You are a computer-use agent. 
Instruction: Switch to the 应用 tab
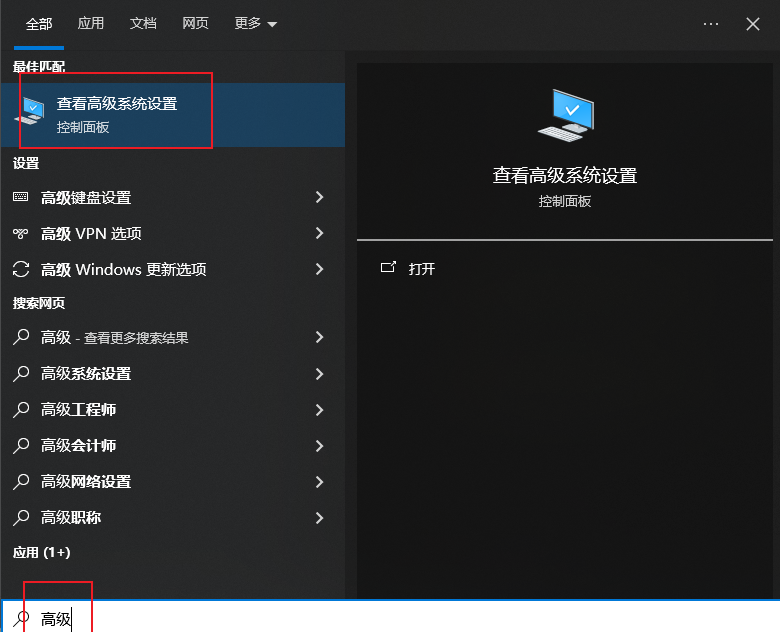(91, 24)
